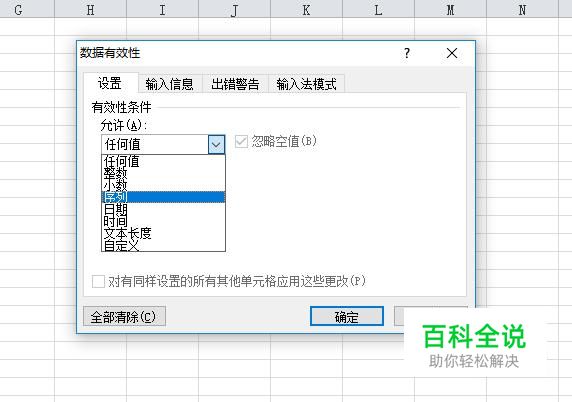Screen dimensions: 572x402
Task: Choose 整数 from the list
Action: tap(163, 173)
